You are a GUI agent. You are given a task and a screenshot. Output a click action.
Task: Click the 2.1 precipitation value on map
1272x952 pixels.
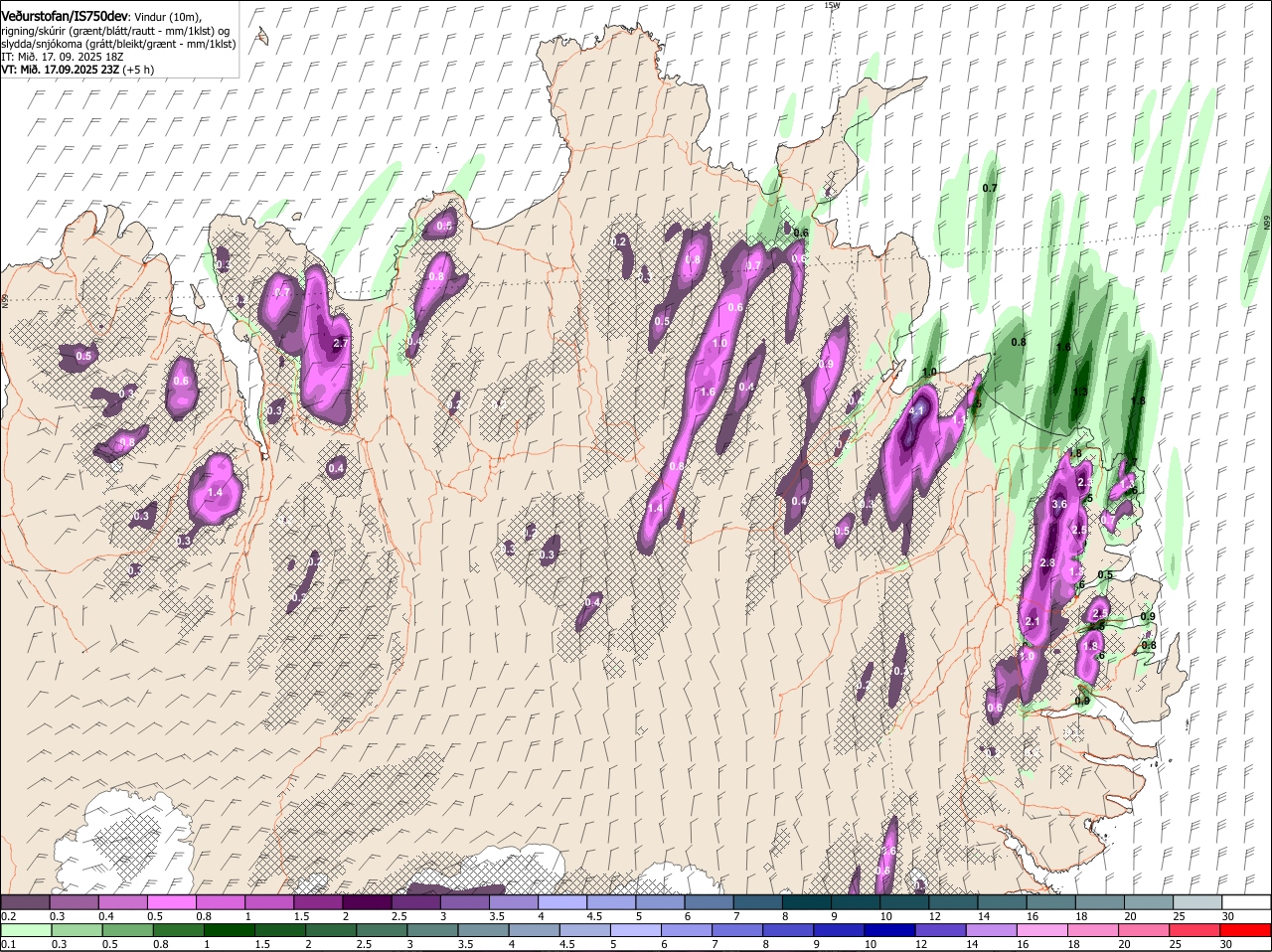[x=1032, y=622]
